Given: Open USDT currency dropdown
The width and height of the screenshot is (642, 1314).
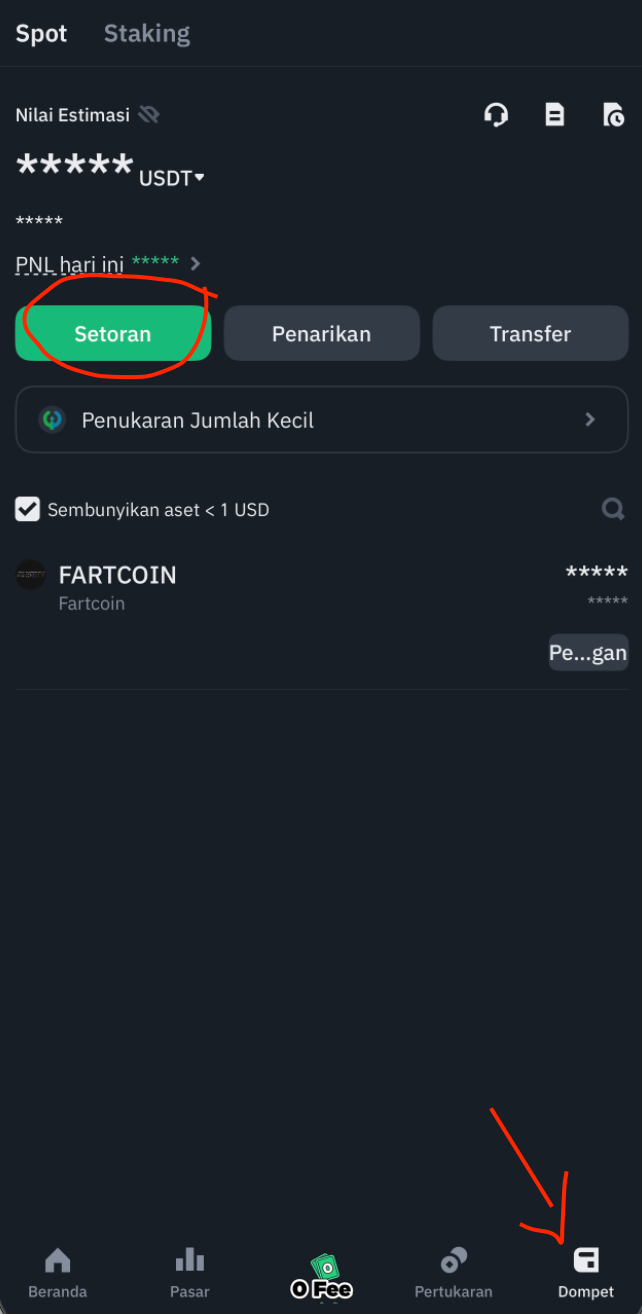Looking at the screenshot, I should tap(172, 178).
